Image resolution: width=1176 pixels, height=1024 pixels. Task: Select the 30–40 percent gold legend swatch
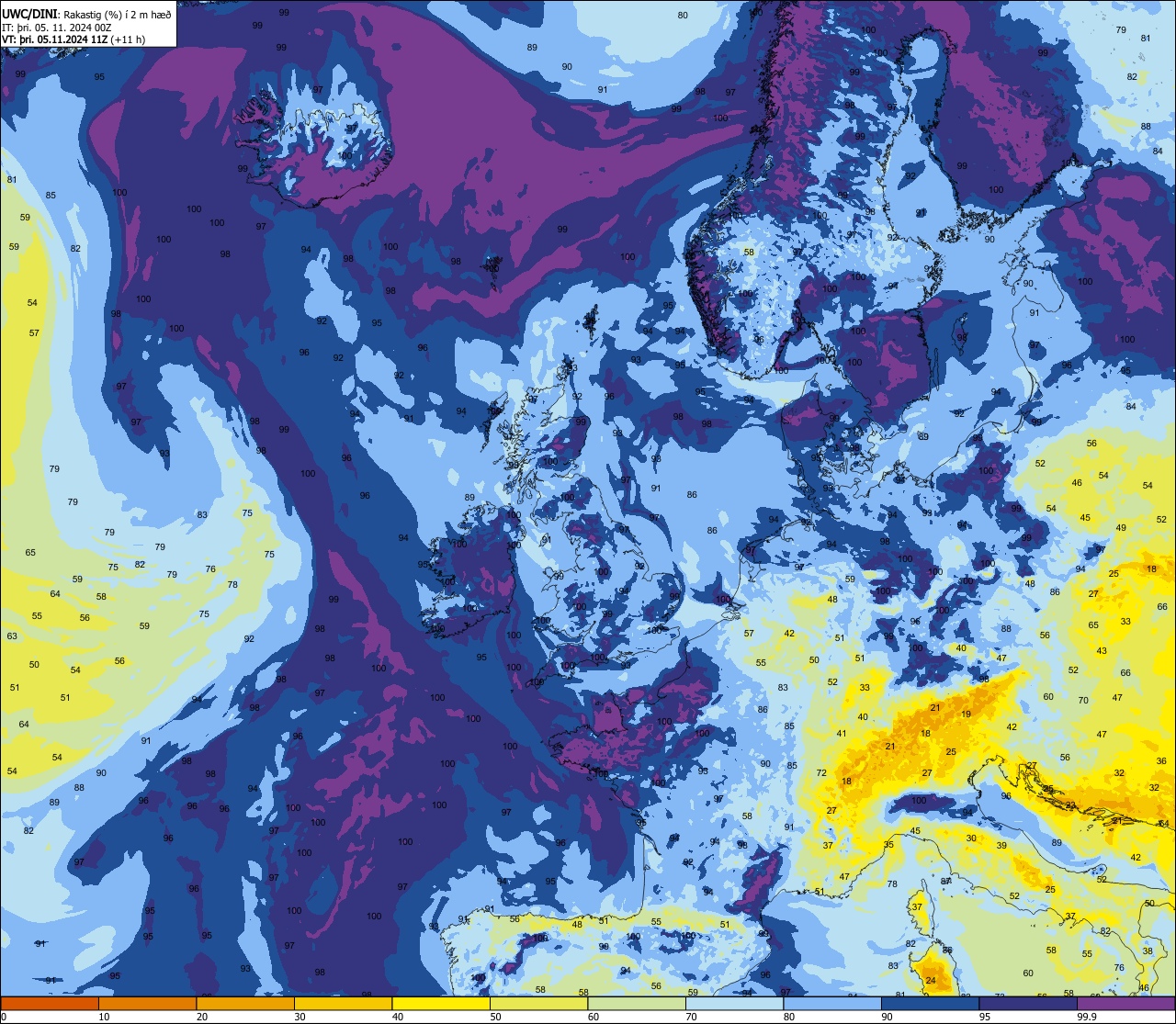pos(343,1004)
